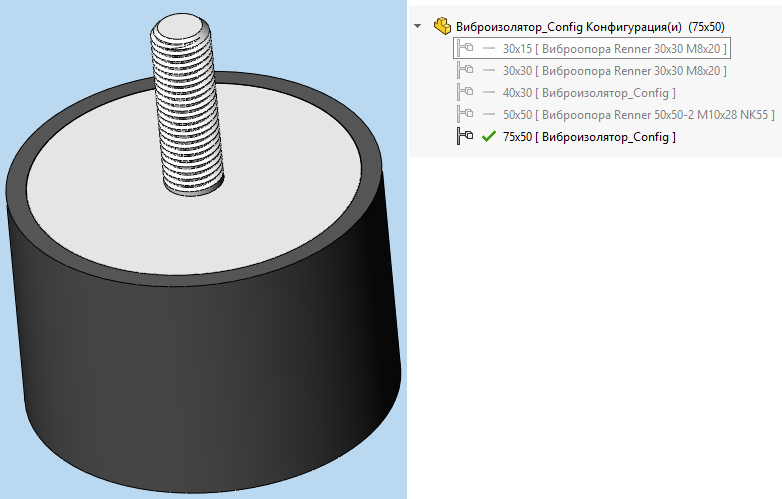Click the yellow part icon at tree root
782x499 pixels.
click(x=441, y=27)
